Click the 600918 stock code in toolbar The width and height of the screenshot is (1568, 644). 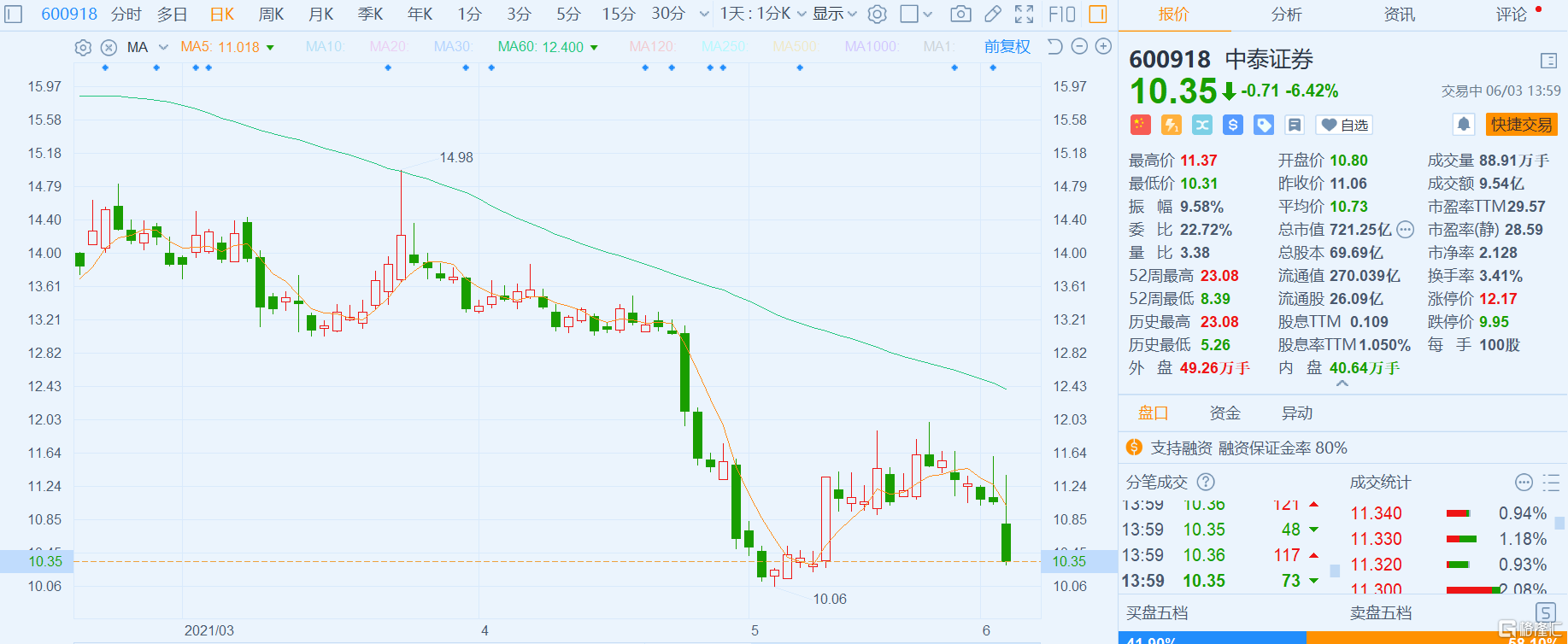[x=69, y=15]
